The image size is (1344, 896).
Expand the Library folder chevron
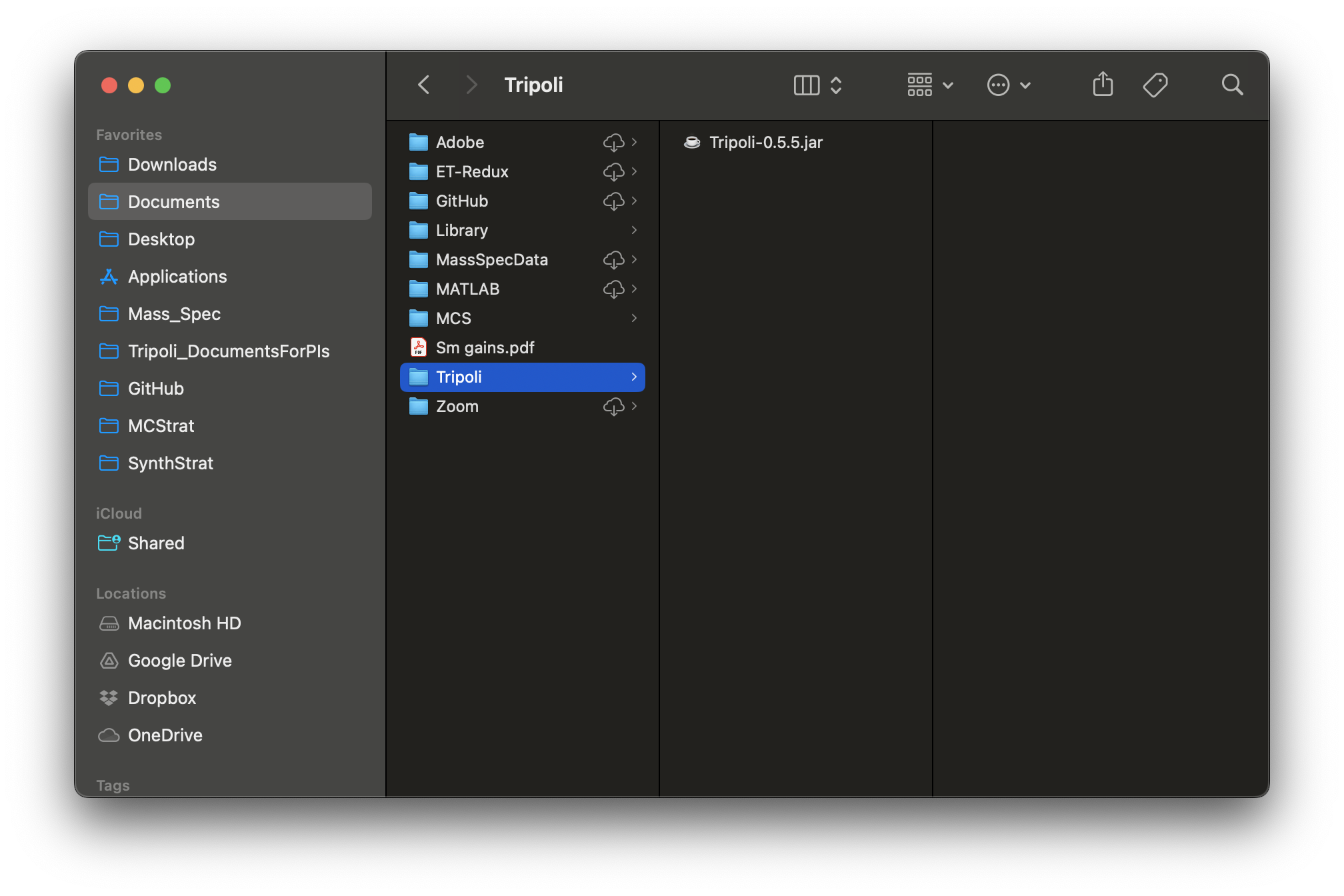(x=634, y=230)
